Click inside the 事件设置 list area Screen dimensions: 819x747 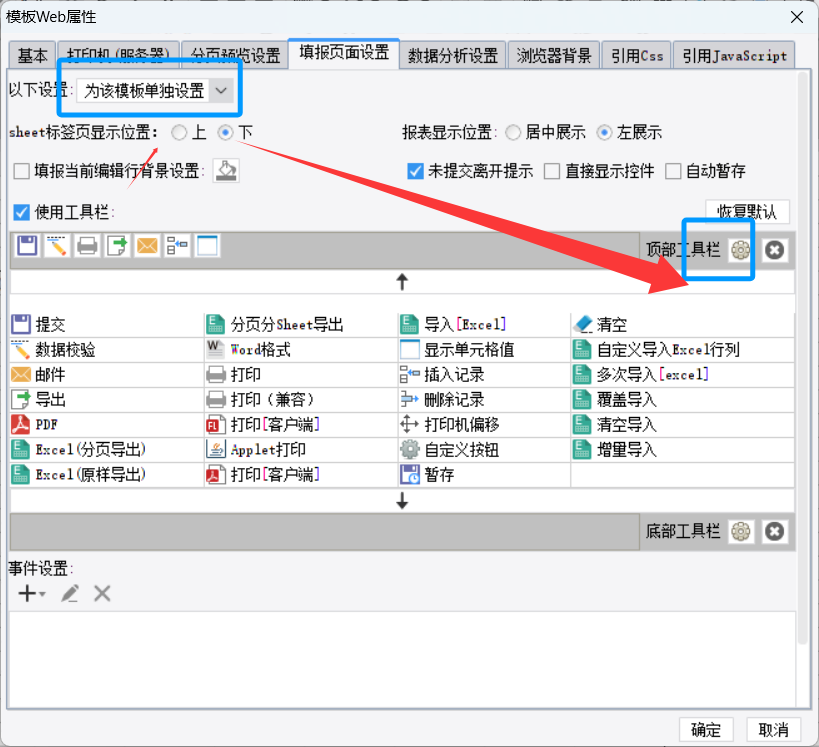402,660
